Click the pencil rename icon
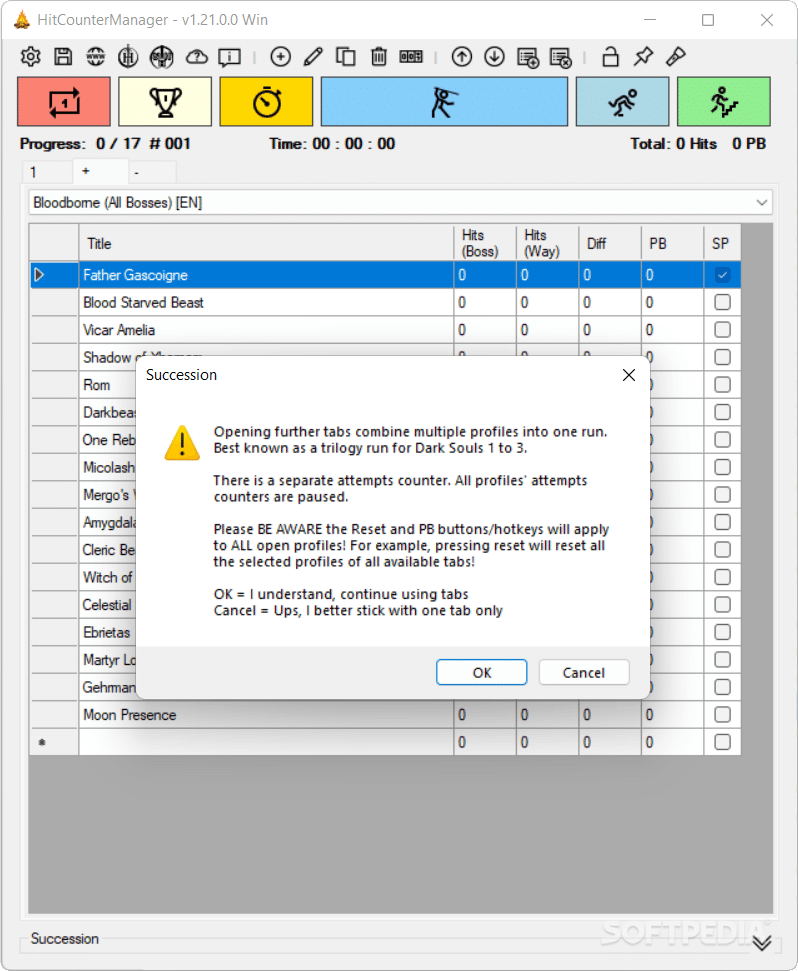Image resolution: width=798 pixels, height=971 pixels. coord(313,57)
